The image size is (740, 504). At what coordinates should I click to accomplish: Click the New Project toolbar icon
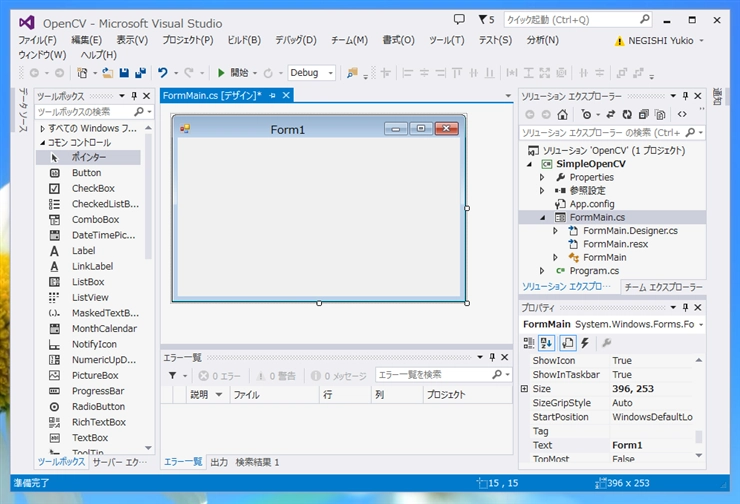(x=82, y=73)
